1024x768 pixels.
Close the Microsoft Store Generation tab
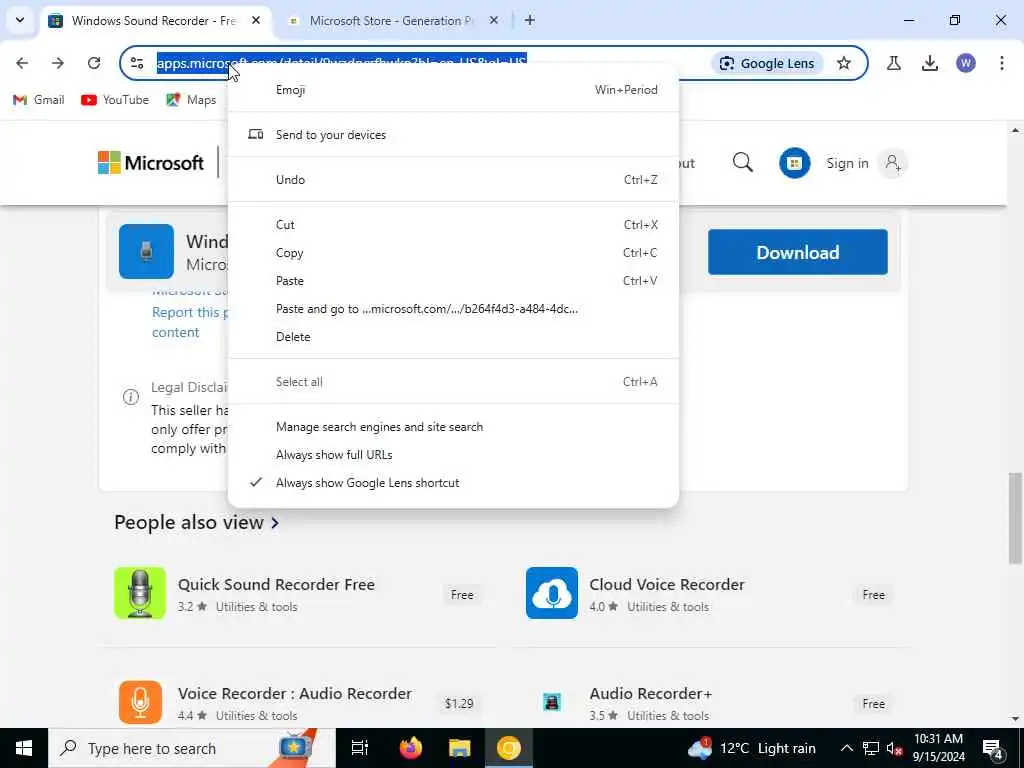point(494,20)
